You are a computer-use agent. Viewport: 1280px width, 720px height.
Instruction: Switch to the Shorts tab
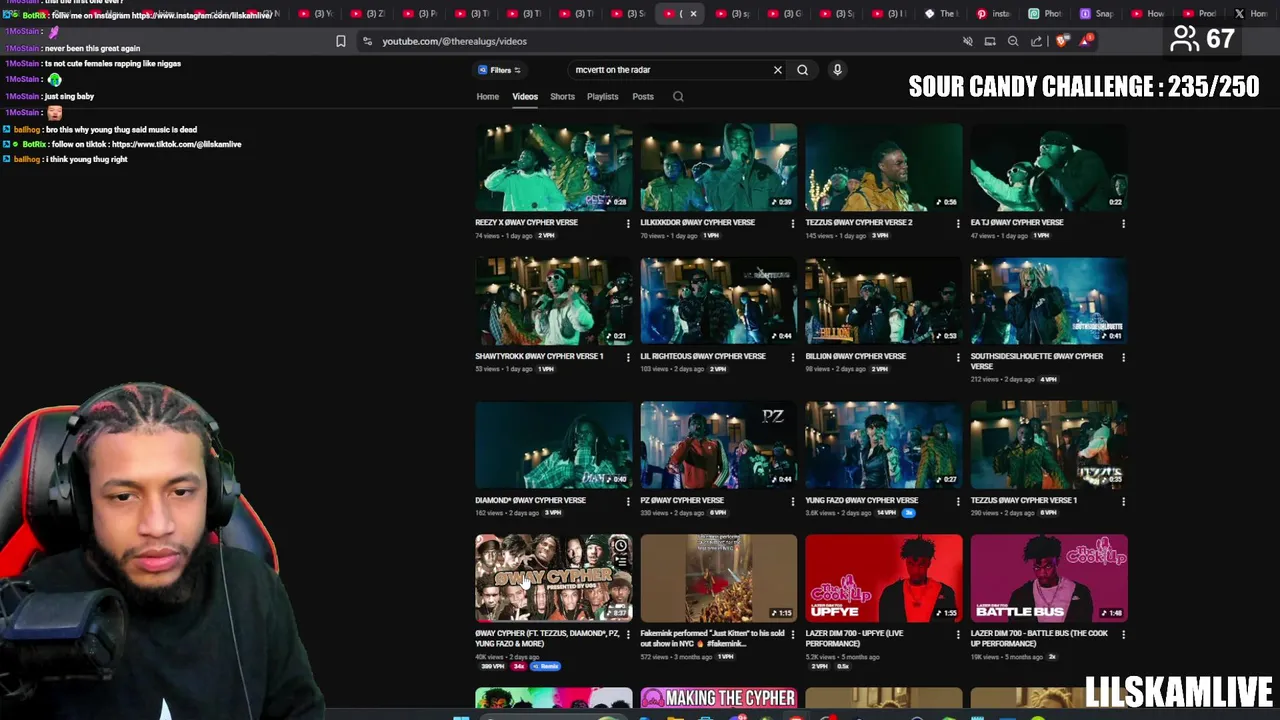click(562, 97)
